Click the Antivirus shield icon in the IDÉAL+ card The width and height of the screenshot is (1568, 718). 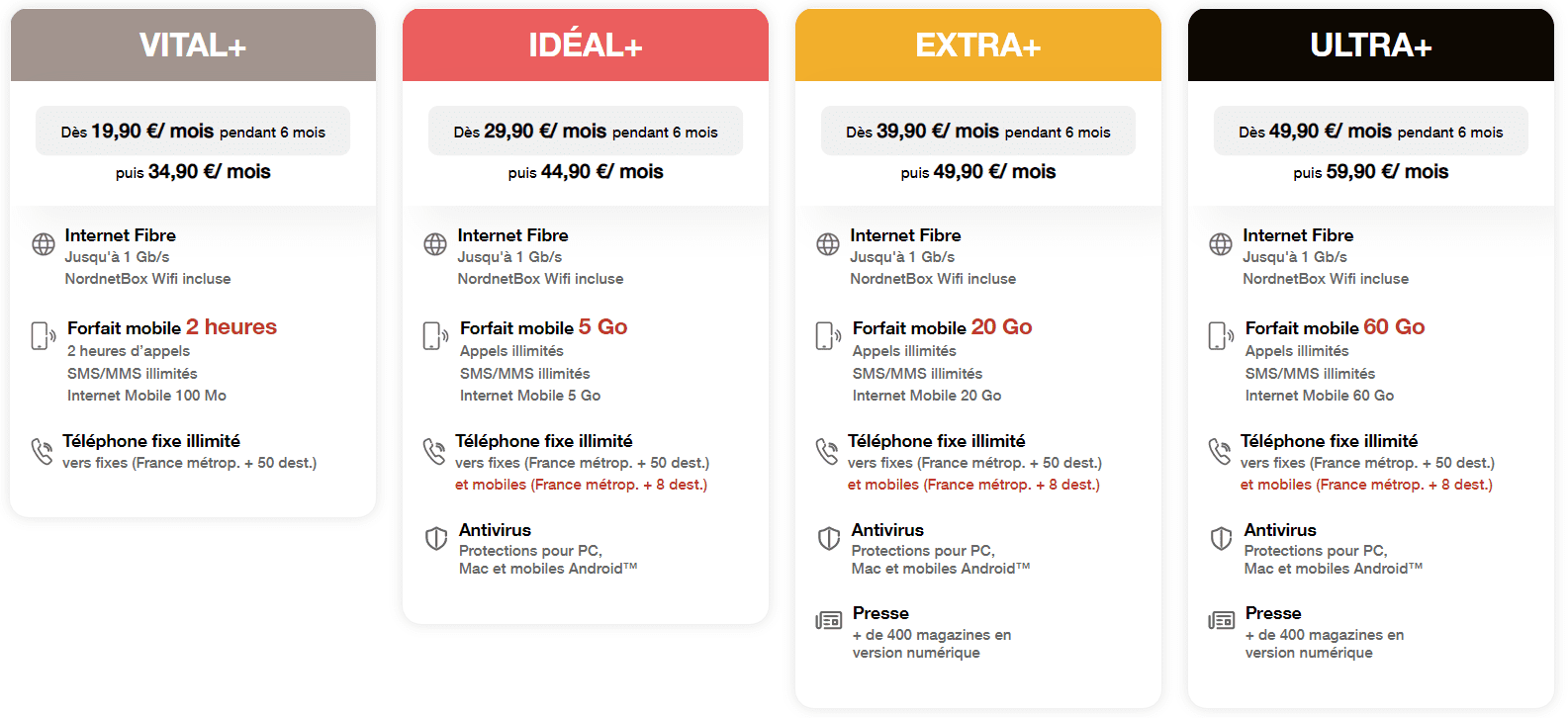pos(436,539)
